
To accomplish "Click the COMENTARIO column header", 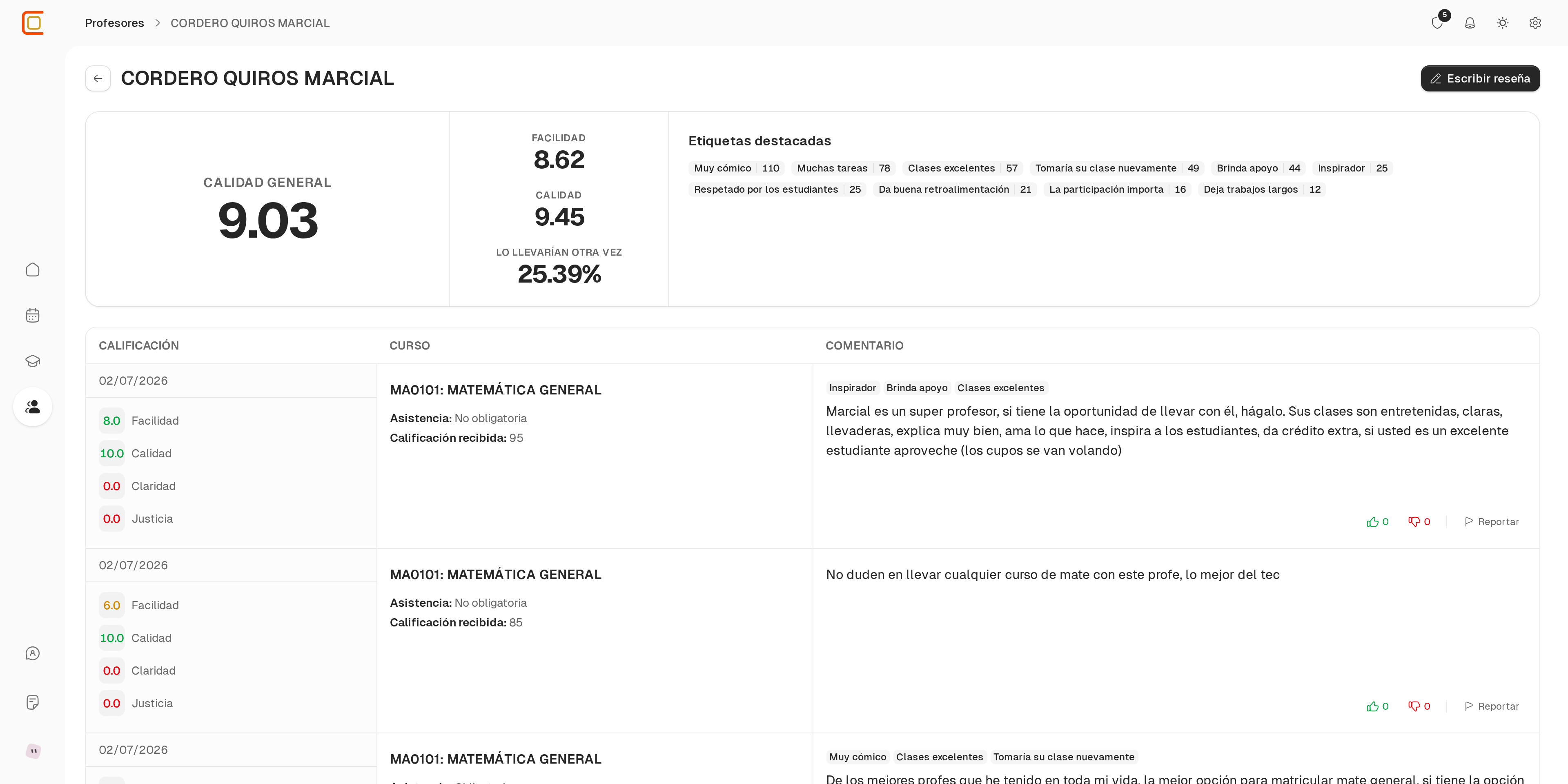I will tap(864, 346).
